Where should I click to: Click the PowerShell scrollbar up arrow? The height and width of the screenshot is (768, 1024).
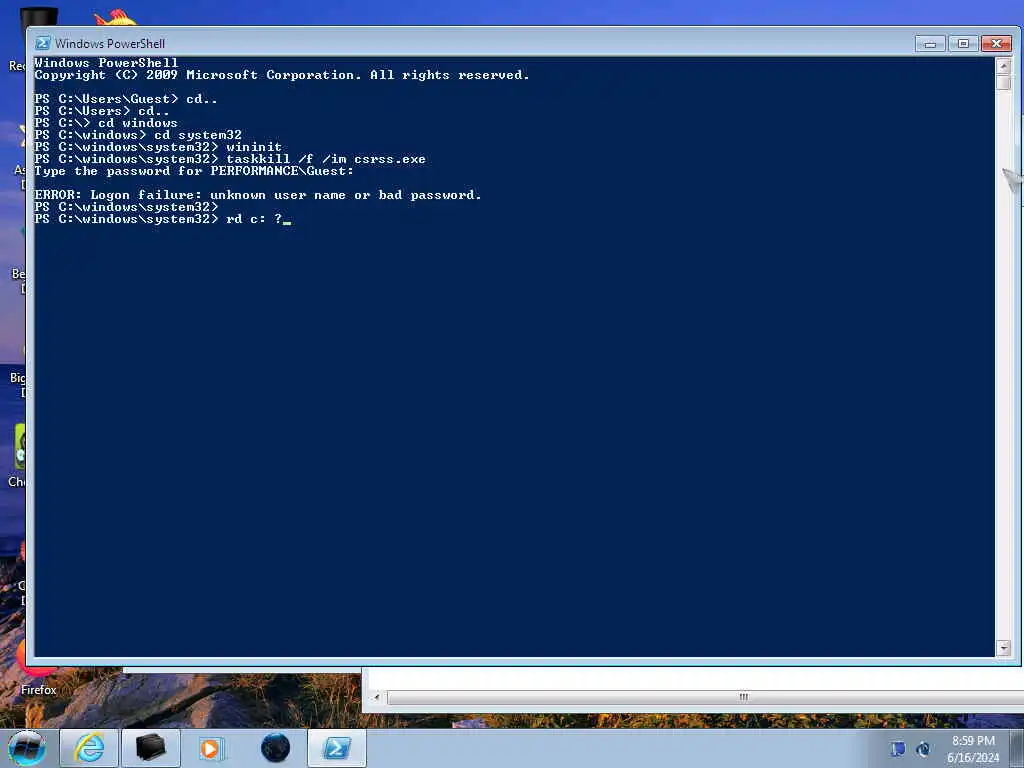[1004, 67]
